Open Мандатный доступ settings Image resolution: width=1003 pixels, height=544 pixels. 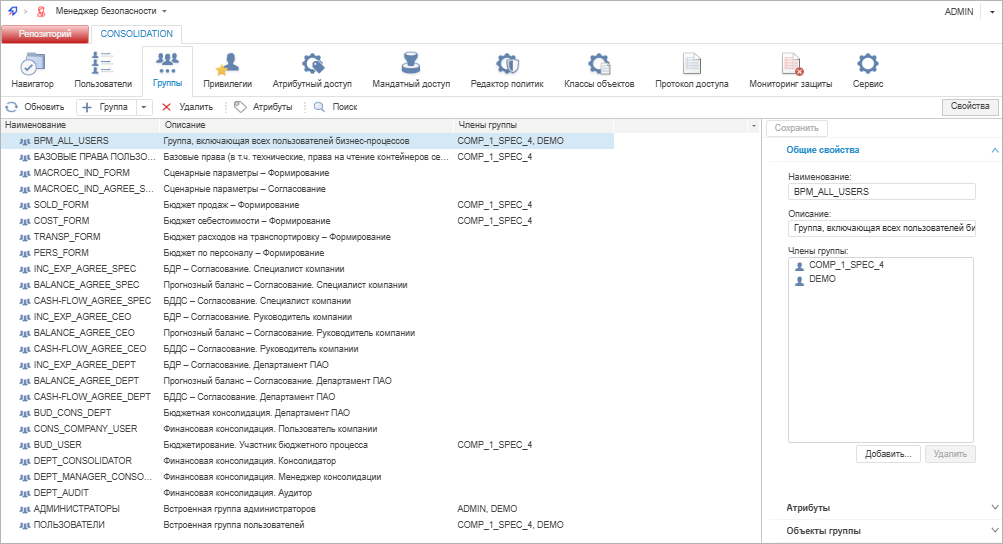[x=411, y=70]
